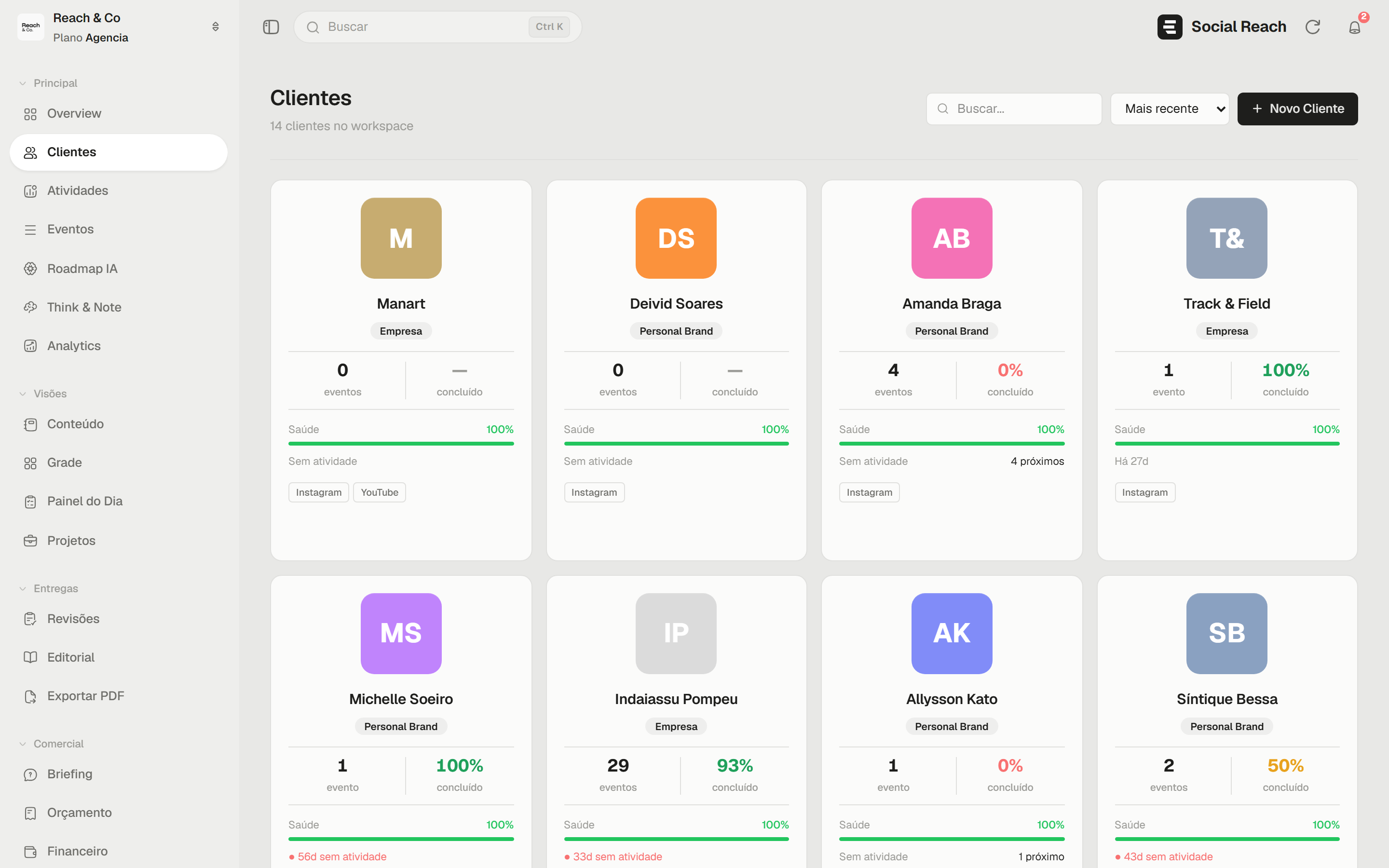Click the Analytics chart icon
The width and height of the screenshot is (1389, 868).
[x=30, y=346]
